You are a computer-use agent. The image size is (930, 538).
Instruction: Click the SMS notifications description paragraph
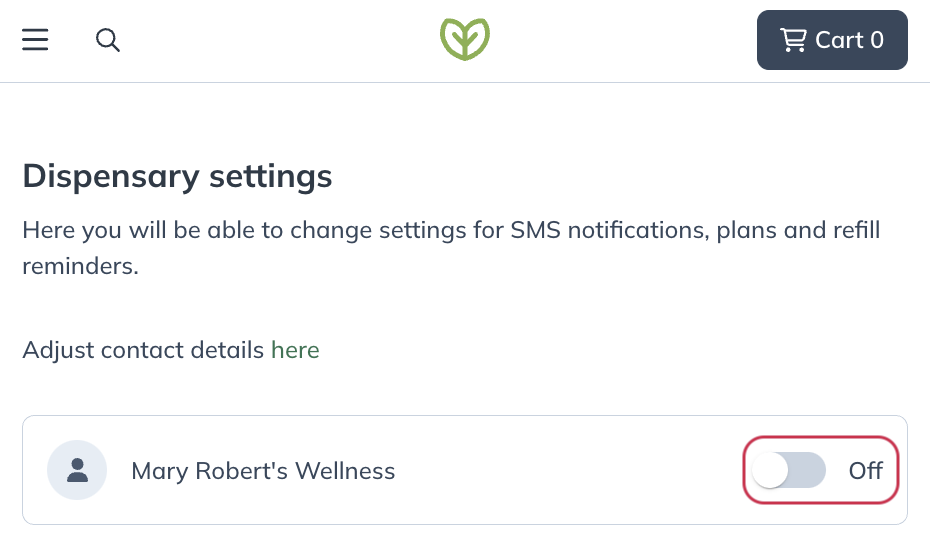coord(451,248)
